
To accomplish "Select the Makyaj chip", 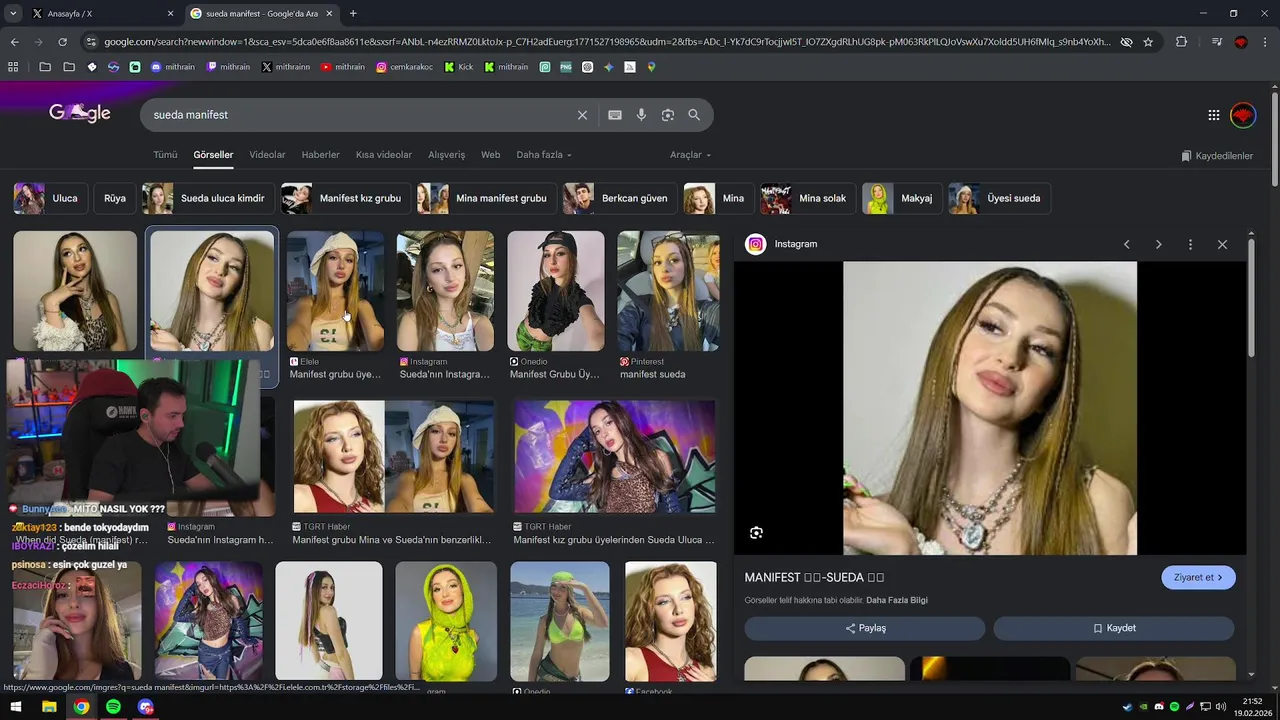I will pos(902,198).
